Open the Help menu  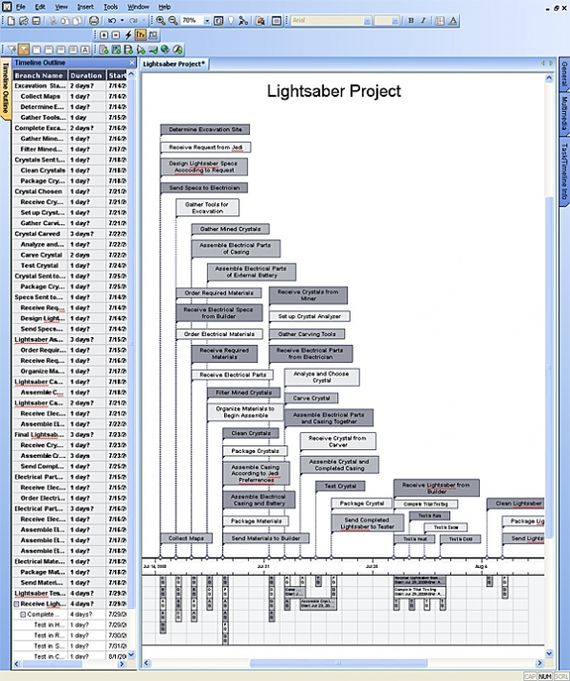pos(164,7)
